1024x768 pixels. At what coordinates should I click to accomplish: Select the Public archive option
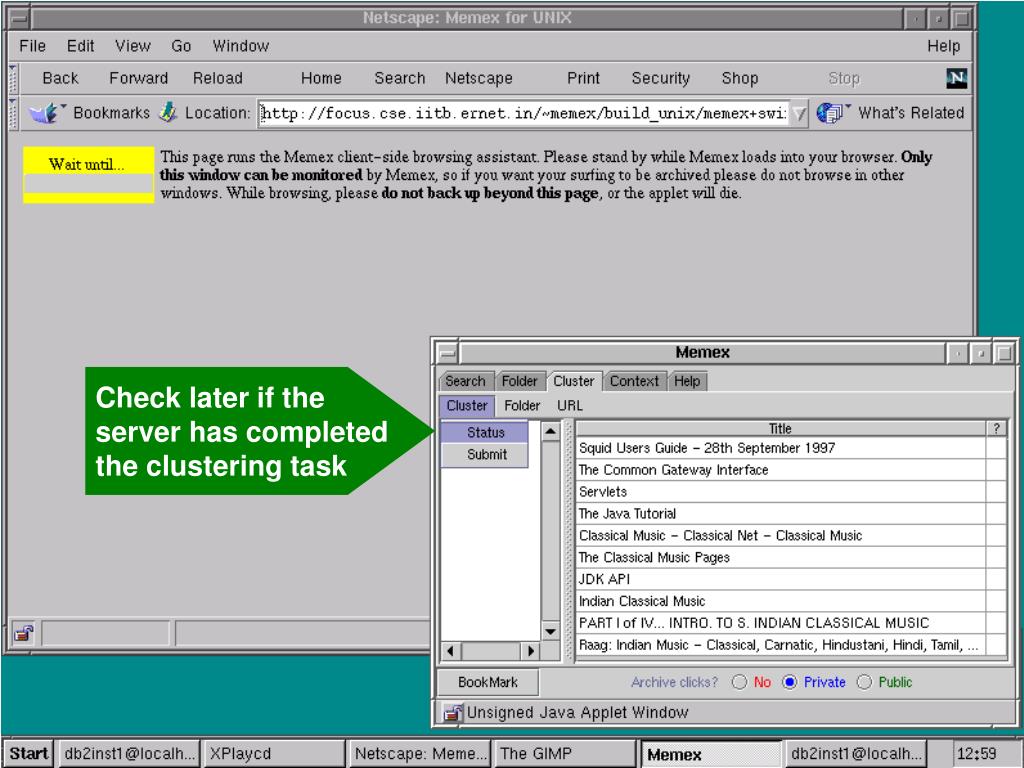tap(865, 683)
